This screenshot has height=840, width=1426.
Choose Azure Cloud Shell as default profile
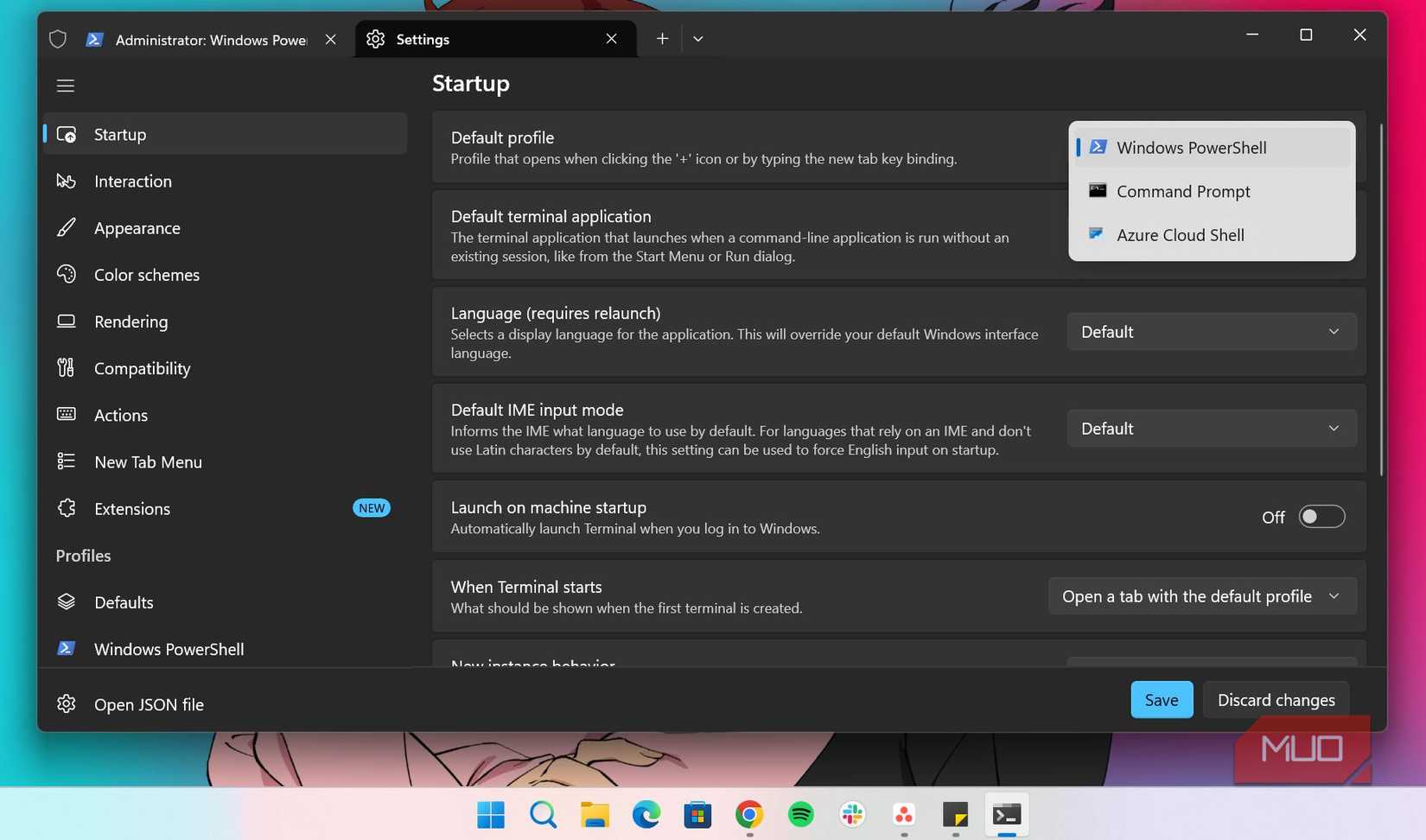click(1212, 235)
